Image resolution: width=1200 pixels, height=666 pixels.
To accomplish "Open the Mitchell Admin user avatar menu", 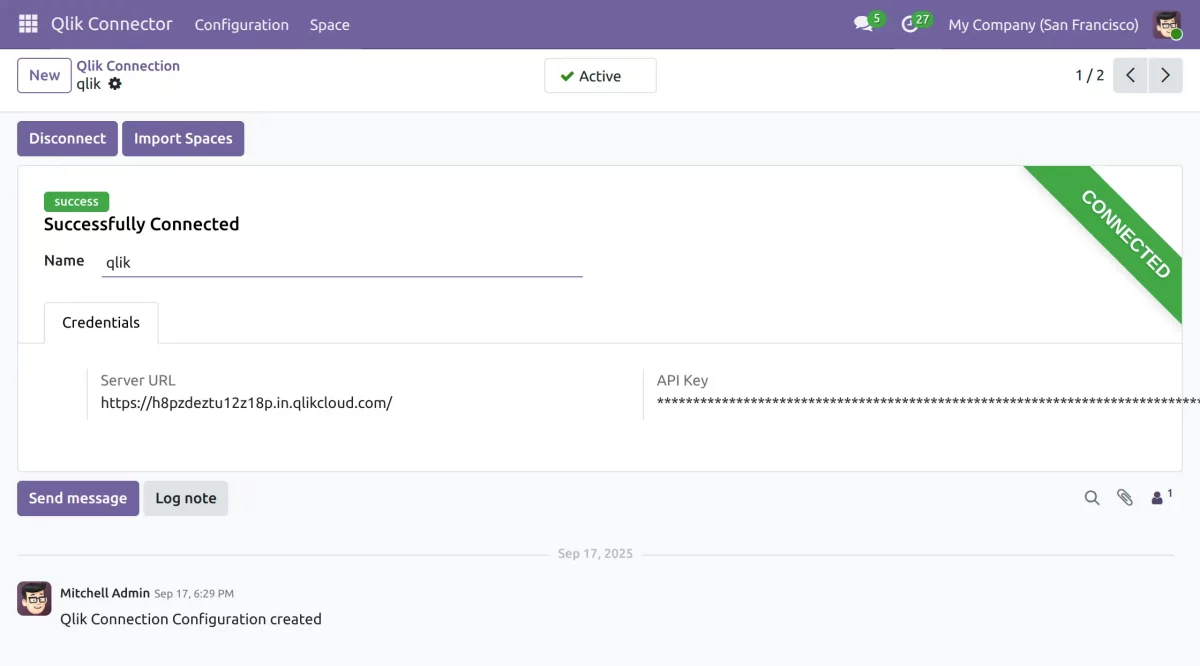I will click(x=1167, y=24).
